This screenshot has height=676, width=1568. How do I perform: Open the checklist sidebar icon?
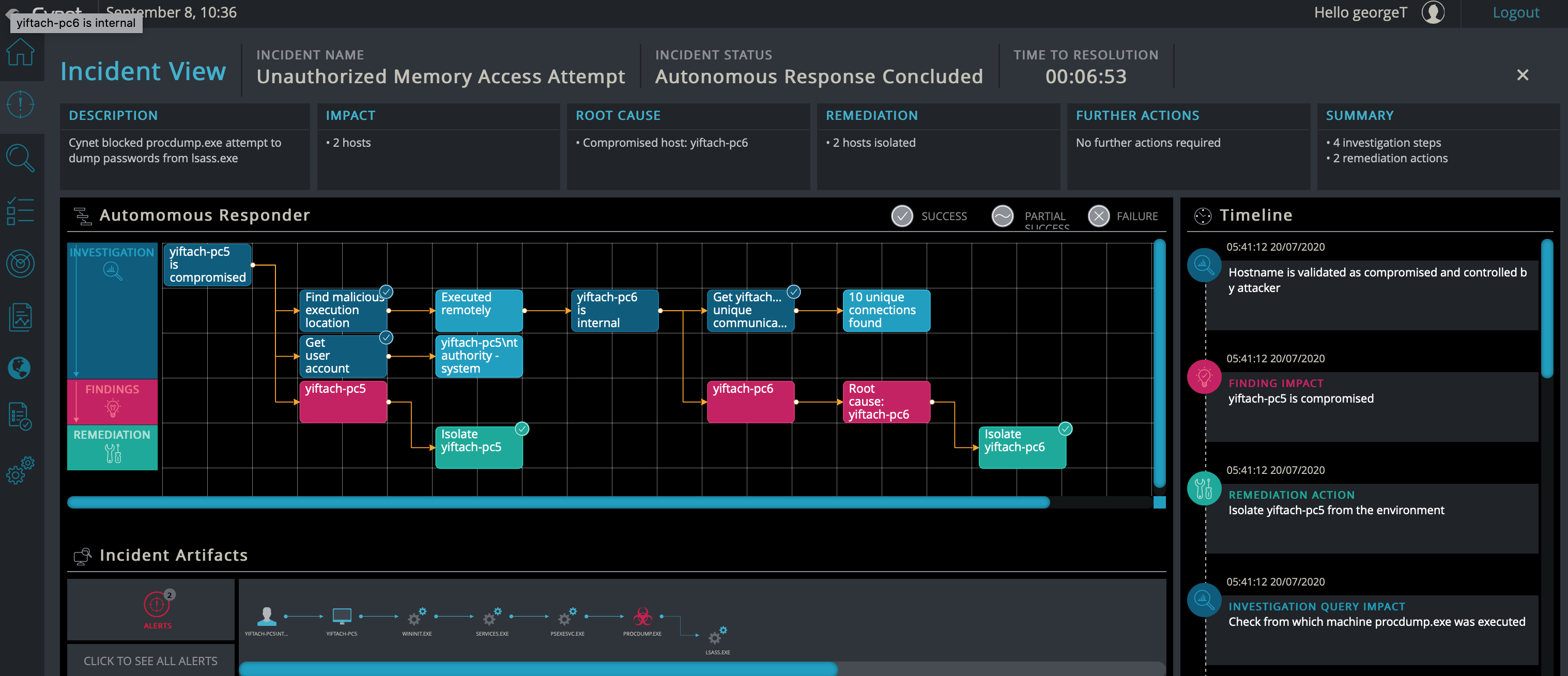[20, 211]
